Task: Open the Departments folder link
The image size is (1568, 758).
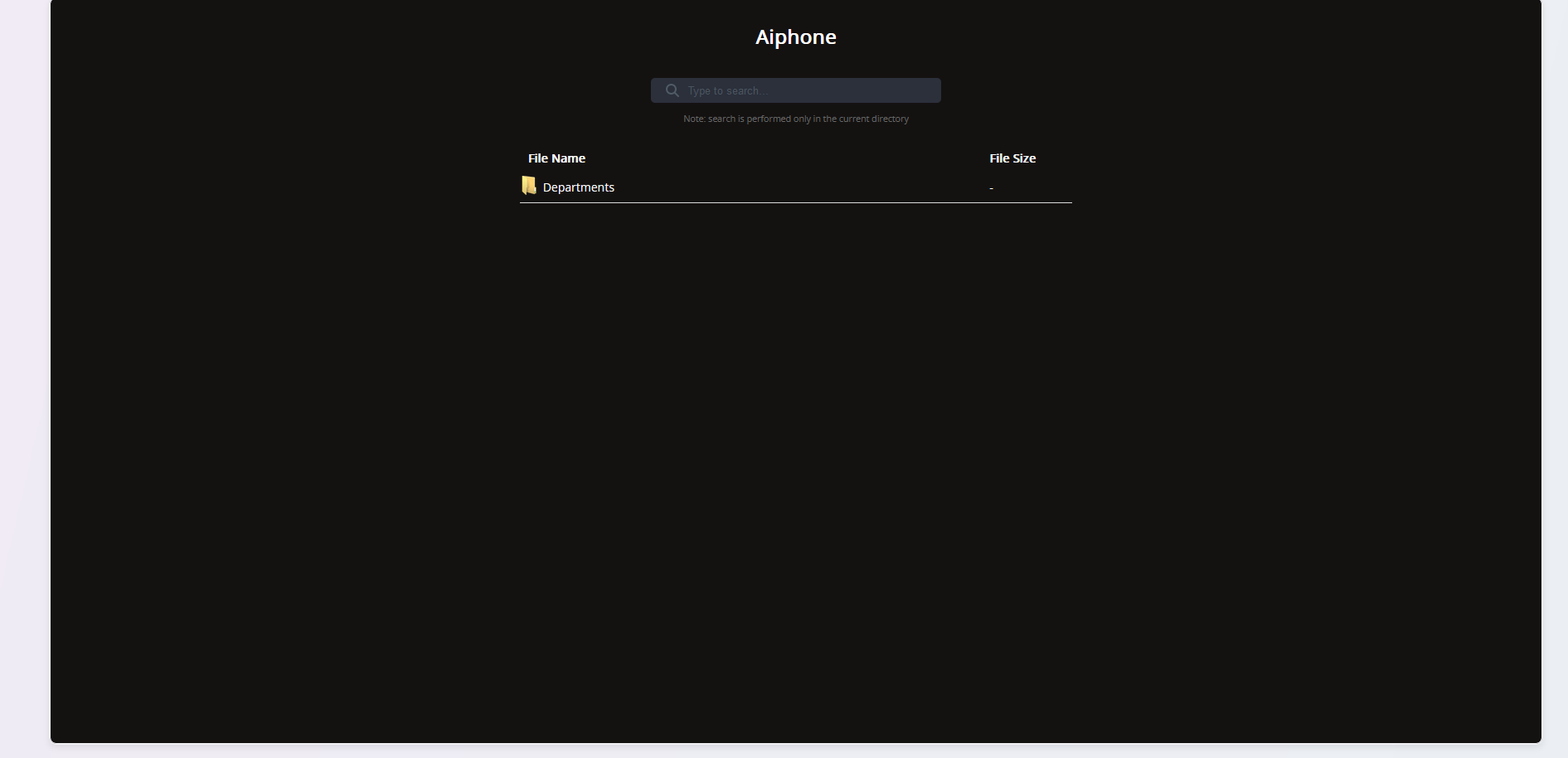Action: 578,187
